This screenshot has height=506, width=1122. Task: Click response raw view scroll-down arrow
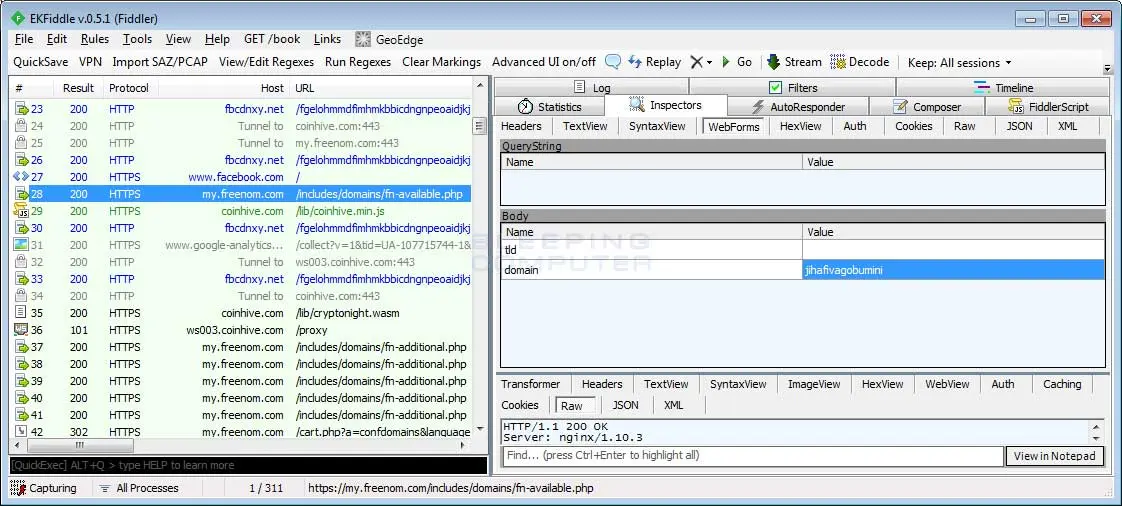point(1096,437)
